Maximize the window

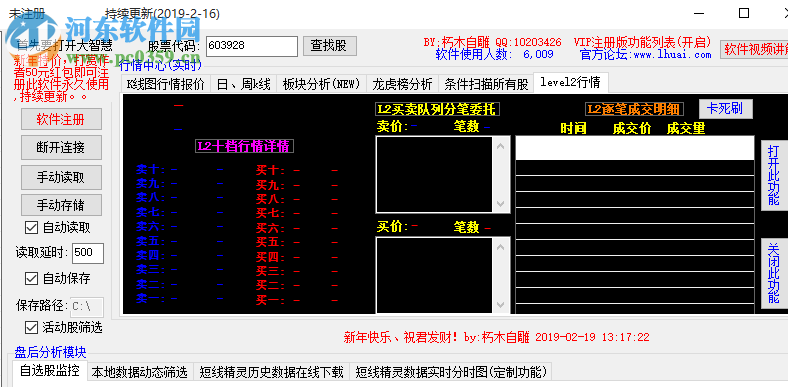(744, 13)
